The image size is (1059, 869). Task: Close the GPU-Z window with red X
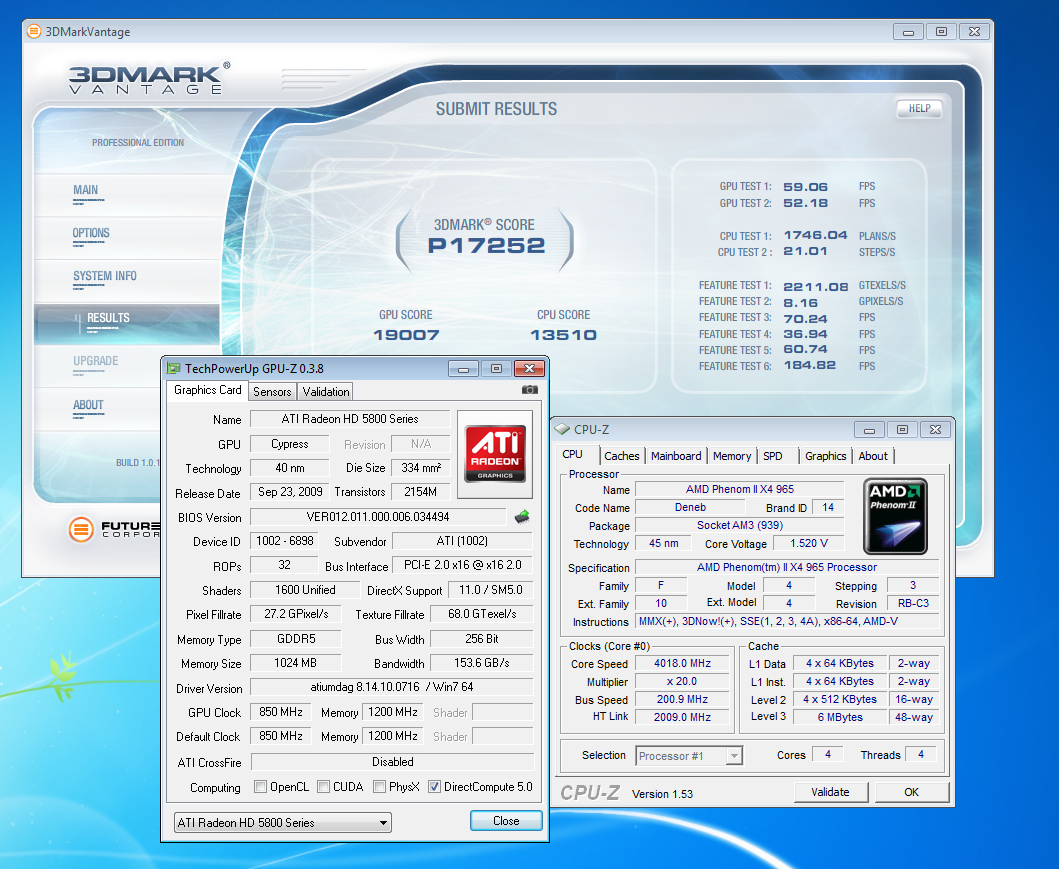[530, 369]
